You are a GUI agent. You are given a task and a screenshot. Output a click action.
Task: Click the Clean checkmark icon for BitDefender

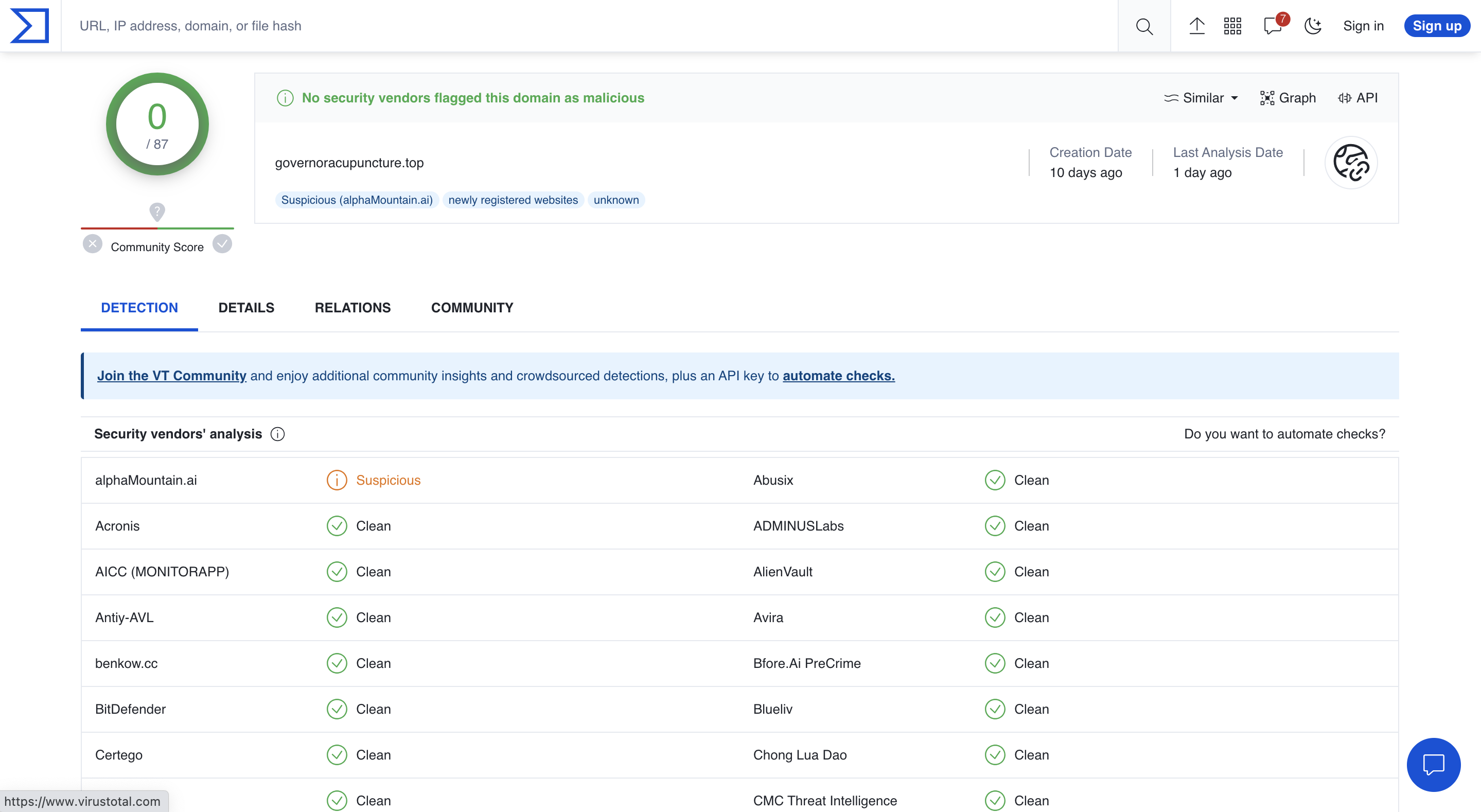337,709
